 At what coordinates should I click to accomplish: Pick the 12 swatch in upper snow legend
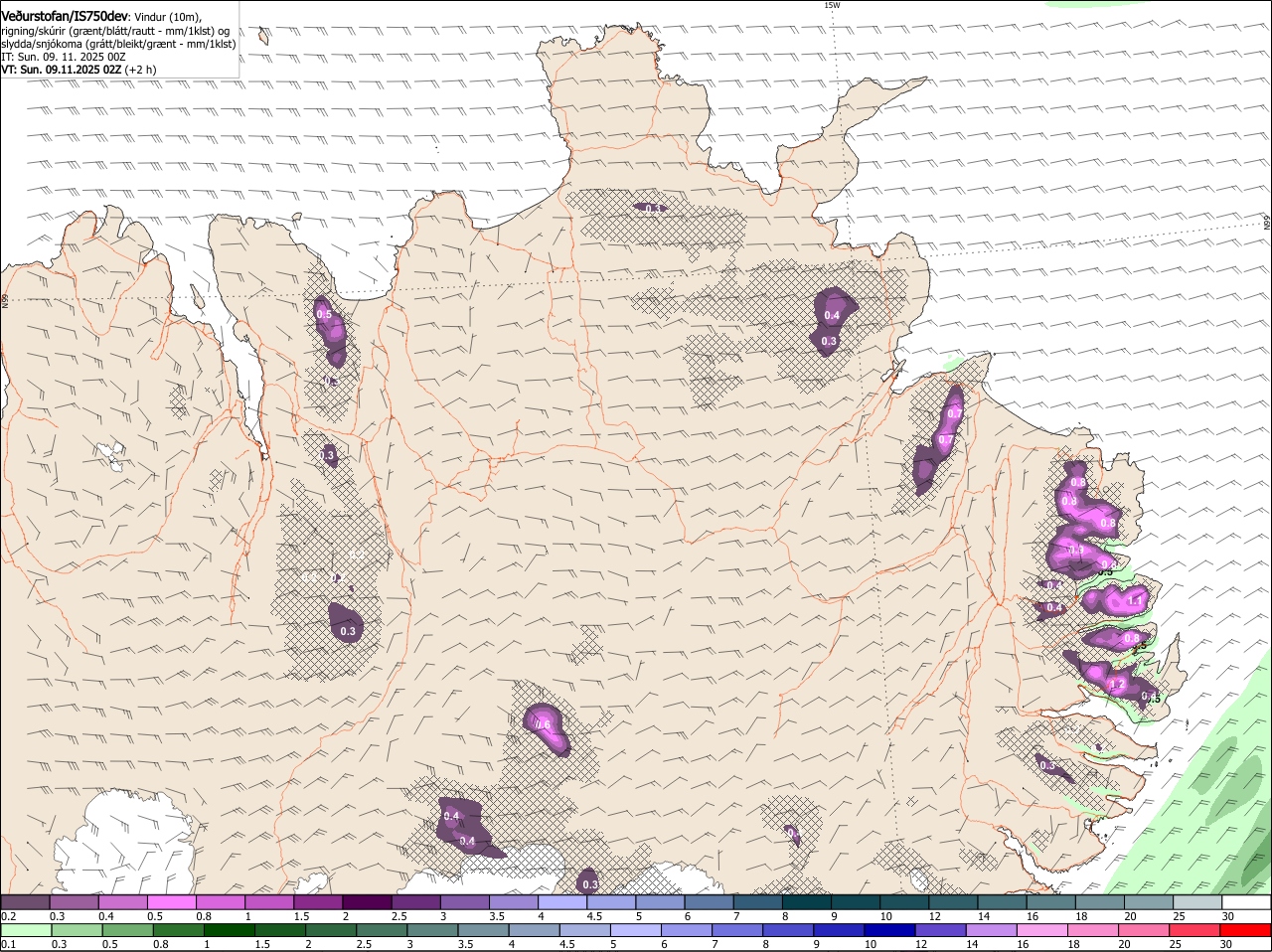[952, 902]
